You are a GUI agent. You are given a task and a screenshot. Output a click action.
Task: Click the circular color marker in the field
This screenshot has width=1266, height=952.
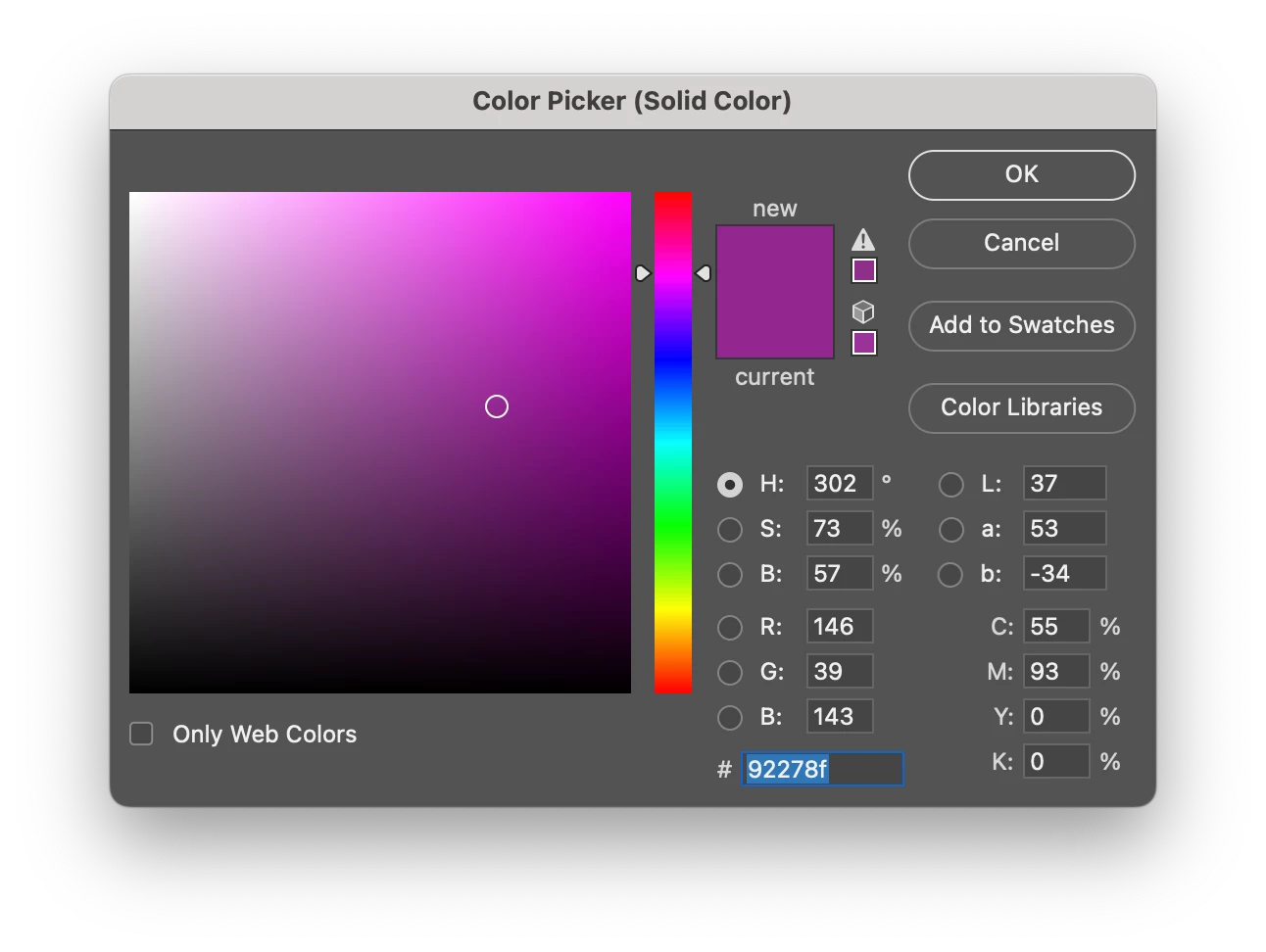pos(497,406)
